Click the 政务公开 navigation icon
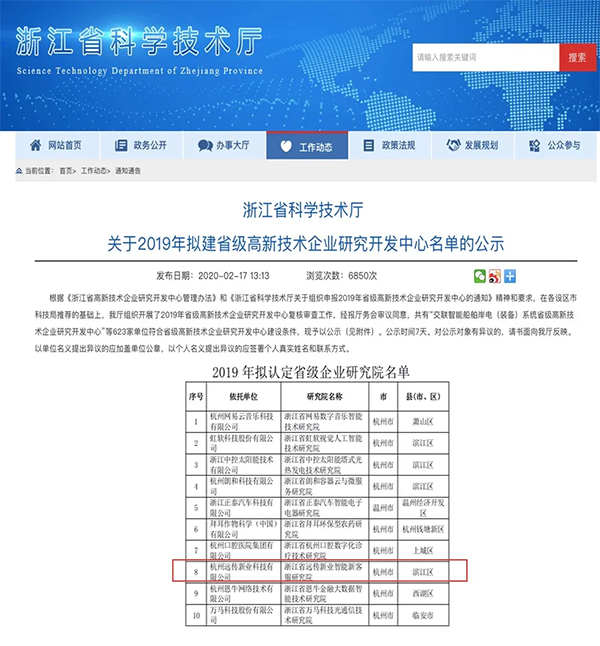Image resolution: width=600 pixels, height=646 pixels. pos(120,145)
